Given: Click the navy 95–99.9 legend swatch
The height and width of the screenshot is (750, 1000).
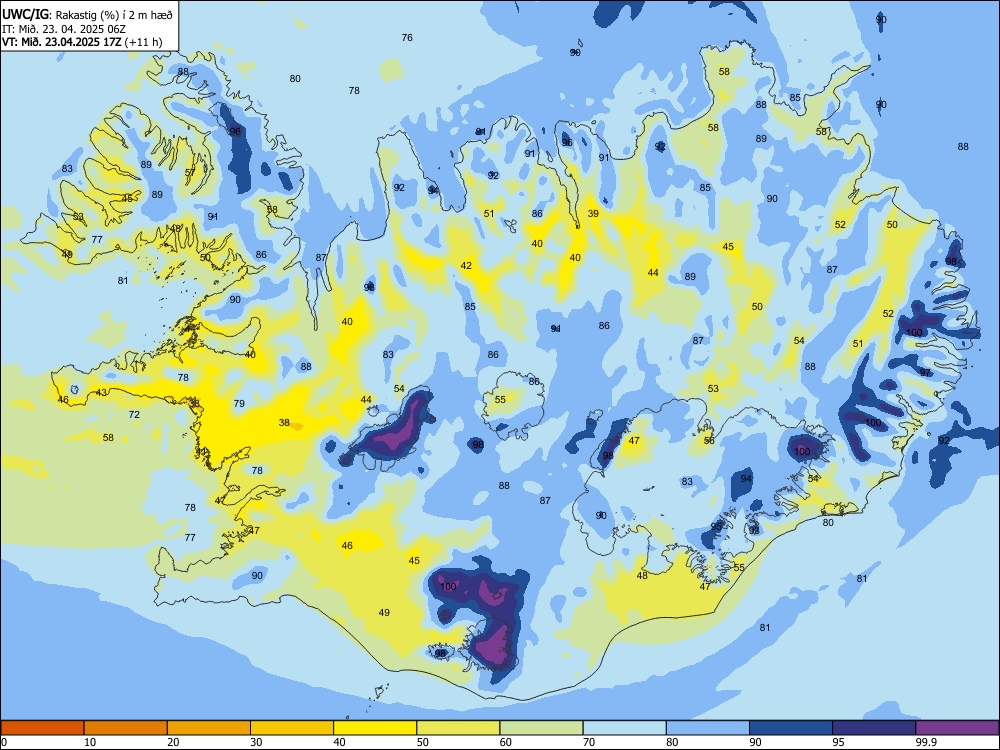Looking at the screenshot, I should pos(874,728).
